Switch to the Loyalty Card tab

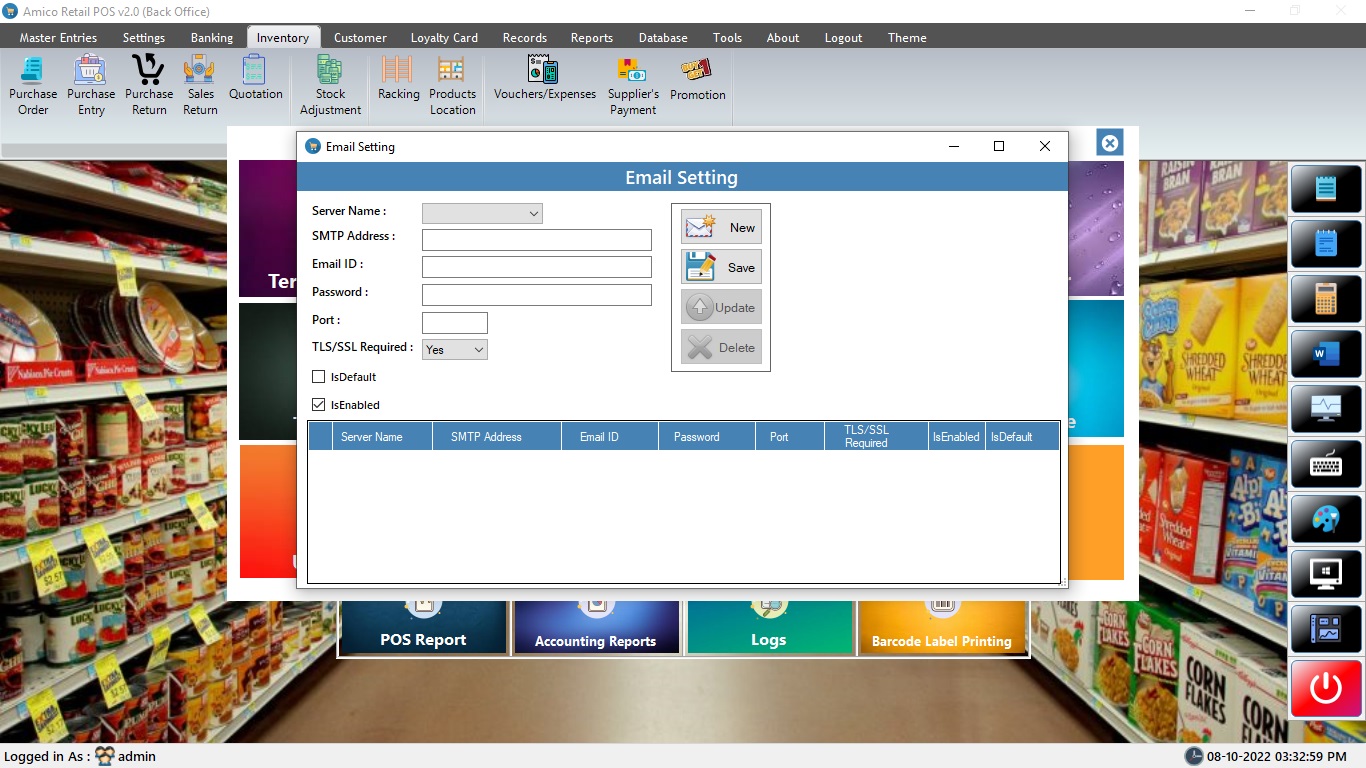(x=444, y=38)
